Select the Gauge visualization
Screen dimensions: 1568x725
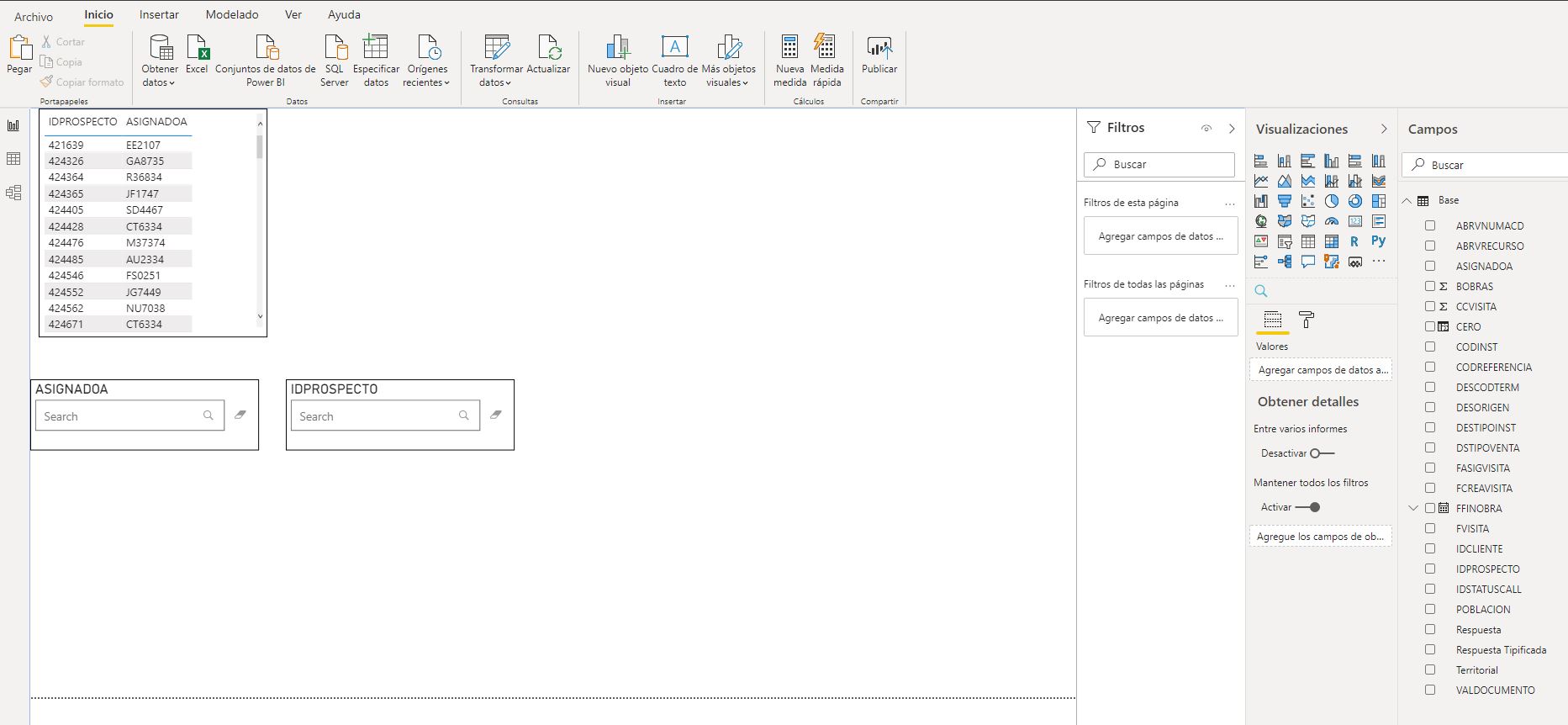click(x=1332, y=221)
